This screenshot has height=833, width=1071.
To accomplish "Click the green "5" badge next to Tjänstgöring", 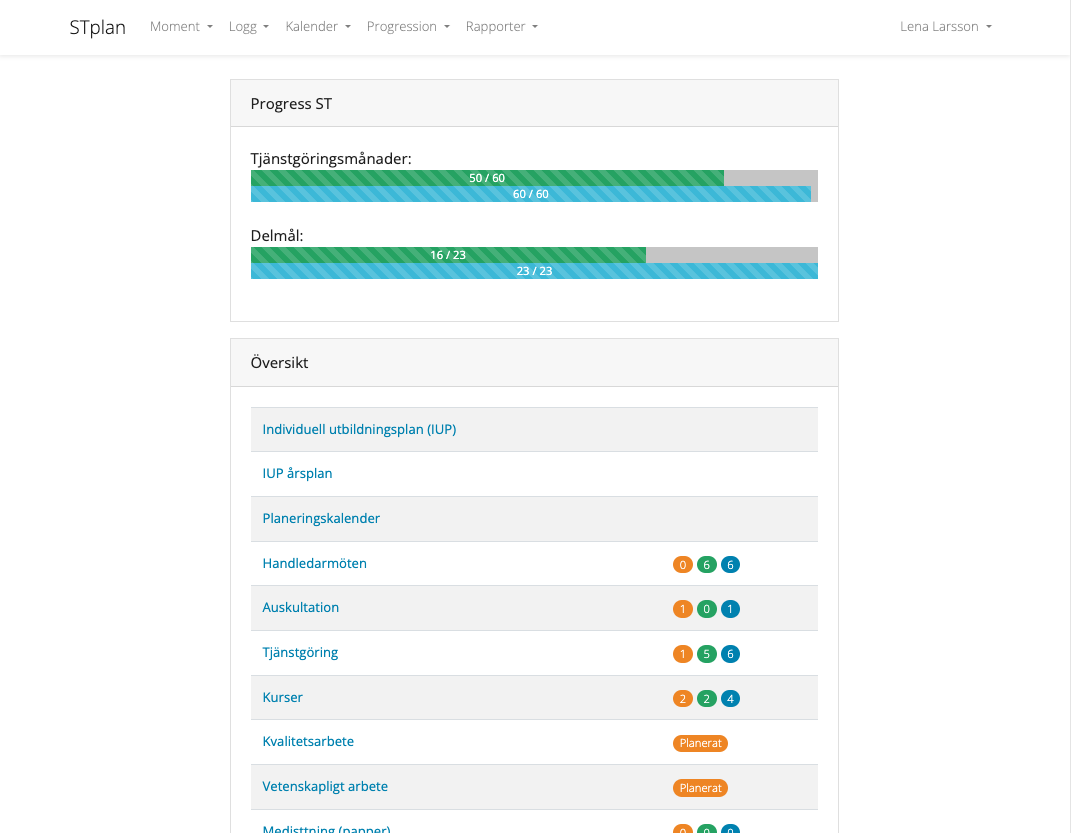I will click(707, 653).
